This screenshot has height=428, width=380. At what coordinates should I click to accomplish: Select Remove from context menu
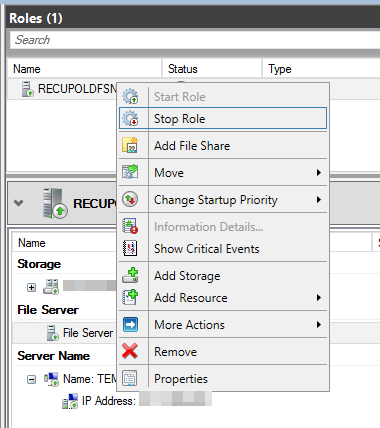(223, 352)
